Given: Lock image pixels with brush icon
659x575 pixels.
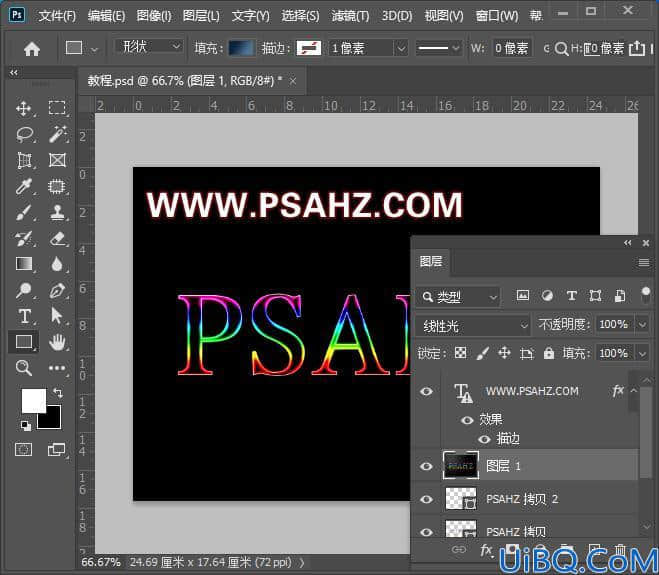Looking at the screenshot, I should click(x=482, y=353).
